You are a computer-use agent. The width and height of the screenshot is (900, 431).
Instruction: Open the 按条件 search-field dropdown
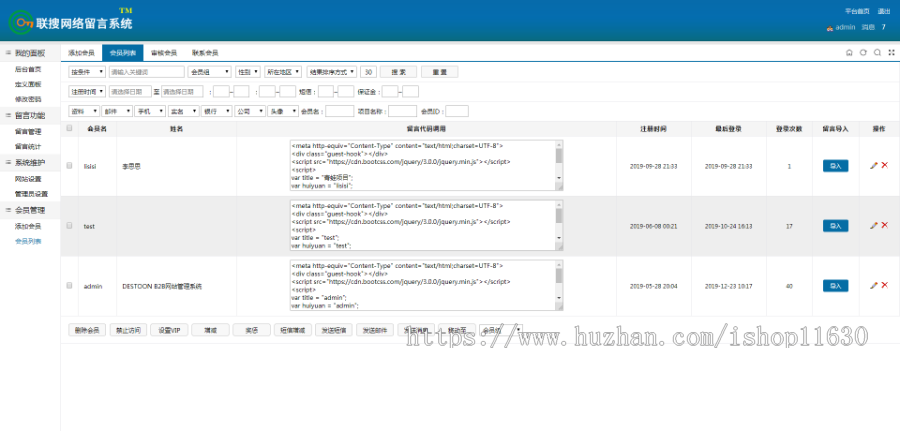pos(87,72)
